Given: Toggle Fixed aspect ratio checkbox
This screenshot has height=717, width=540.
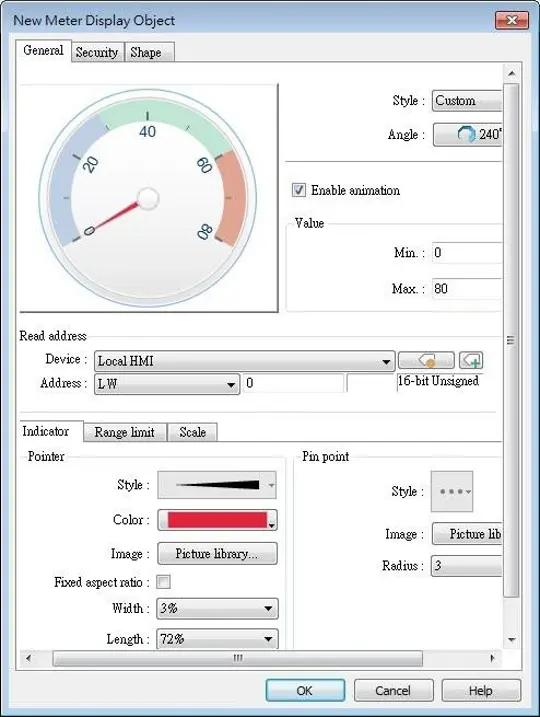Looking at the screenshot, I should [x=163, y=582].
